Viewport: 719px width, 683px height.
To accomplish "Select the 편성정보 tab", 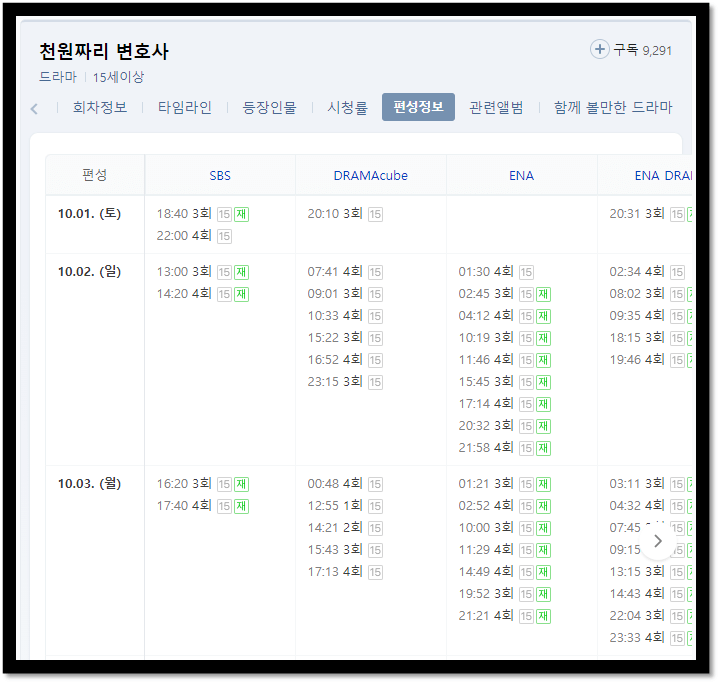I will coord(418,107).
